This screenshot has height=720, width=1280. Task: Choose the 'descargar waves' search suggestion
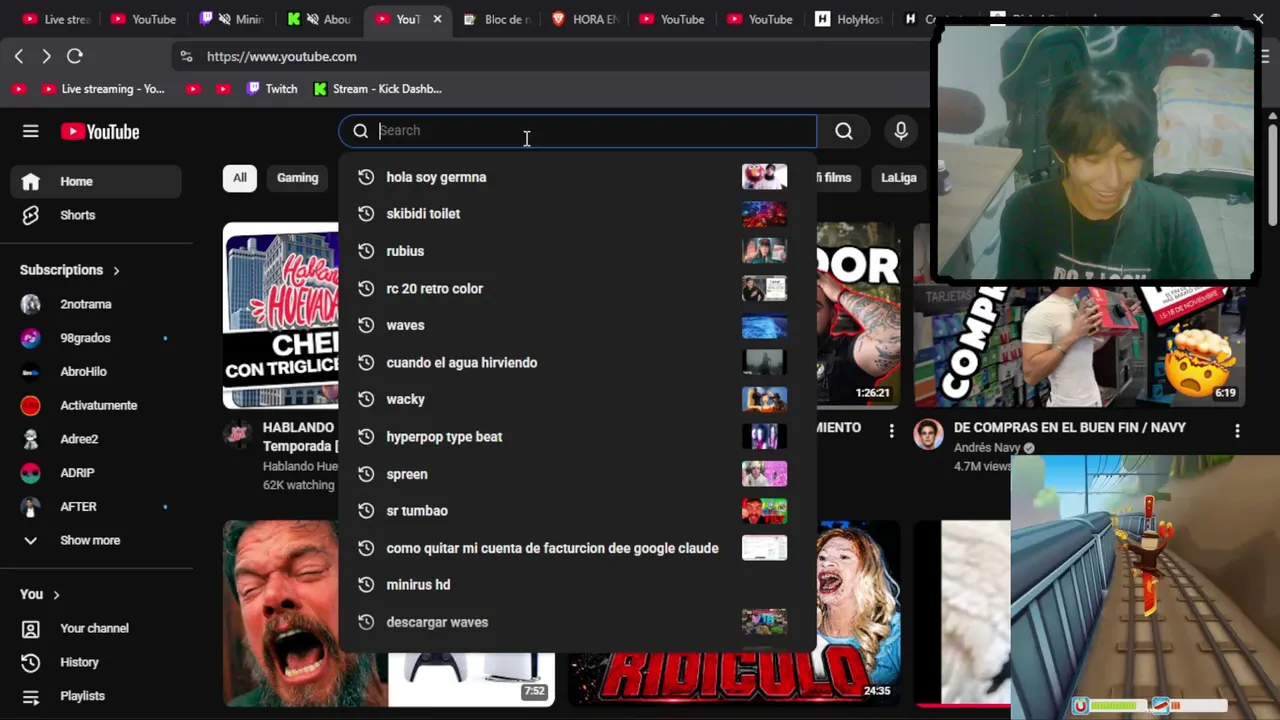click(x=577, y=622)
